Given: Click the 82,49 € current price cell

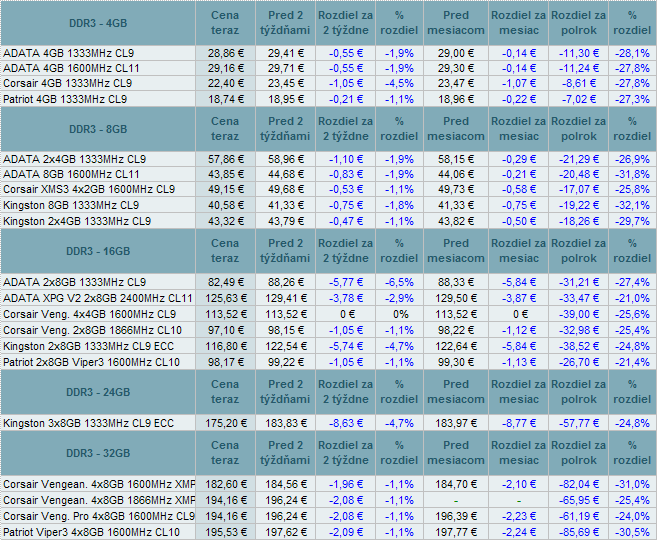Looking at the screenshot, I should tap(225, 282).
